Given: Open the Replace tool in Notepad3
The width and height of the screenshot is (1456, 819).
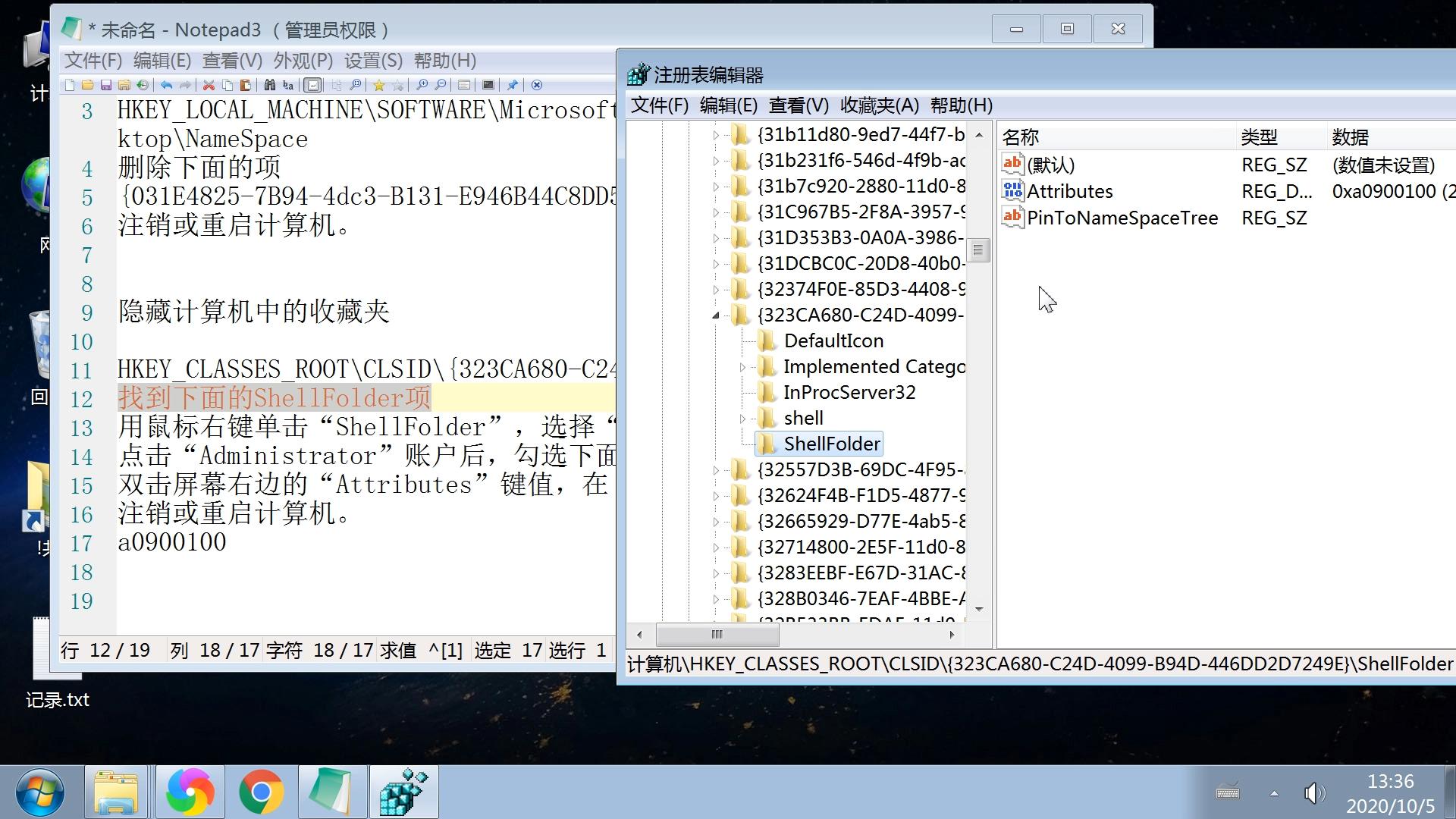Looking at the screenshot, I should tap(288, 85).
